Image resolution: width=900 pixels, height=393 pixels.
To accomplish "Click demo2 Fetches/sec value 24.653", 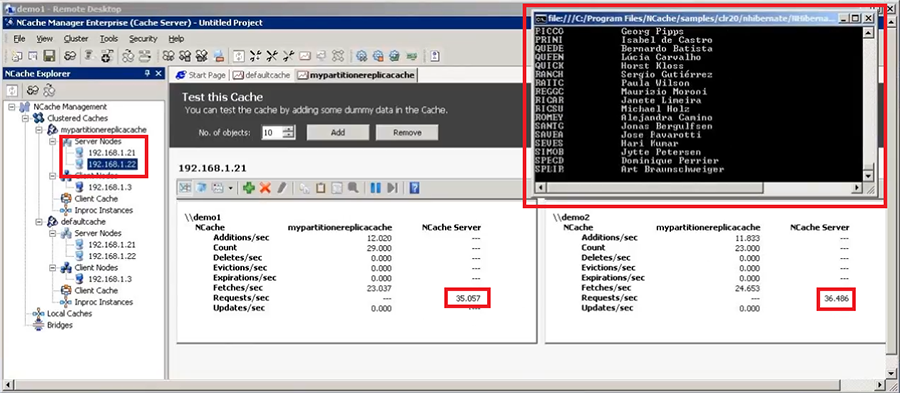I will coord(748,288).
